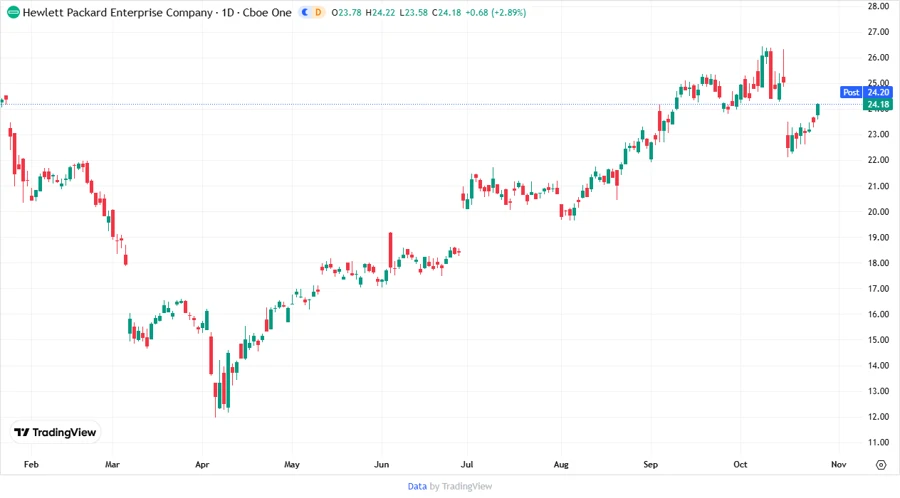The height and width of the screenshot is (498, 900).
Task: Click the +0.68 (+2.89%) change value
Action: tap(495, 12)
